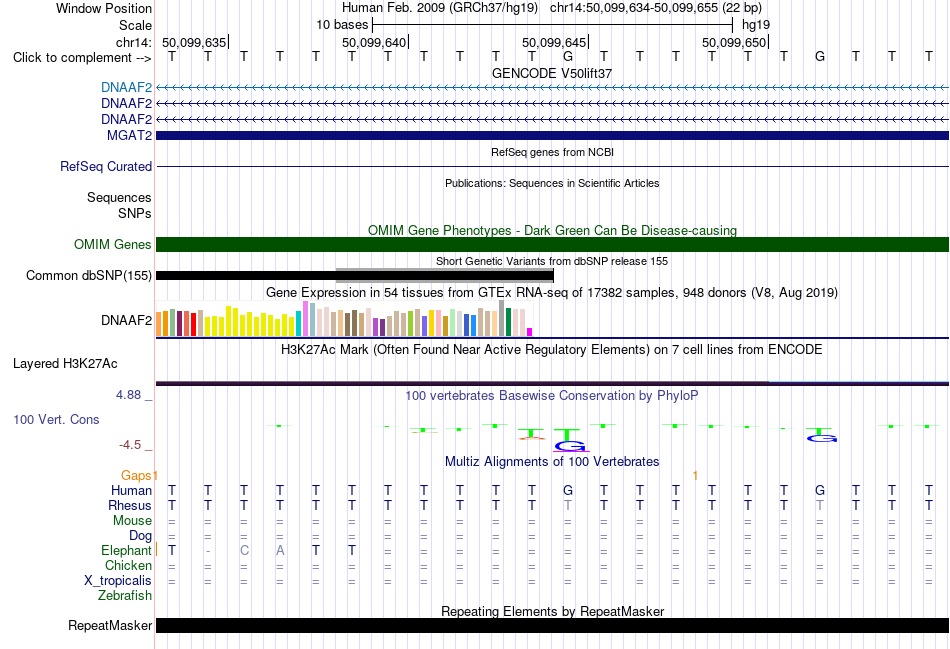Select the Chicken species row label
The width and height of the screenshot is (950, 649).
tap(128, 565)
